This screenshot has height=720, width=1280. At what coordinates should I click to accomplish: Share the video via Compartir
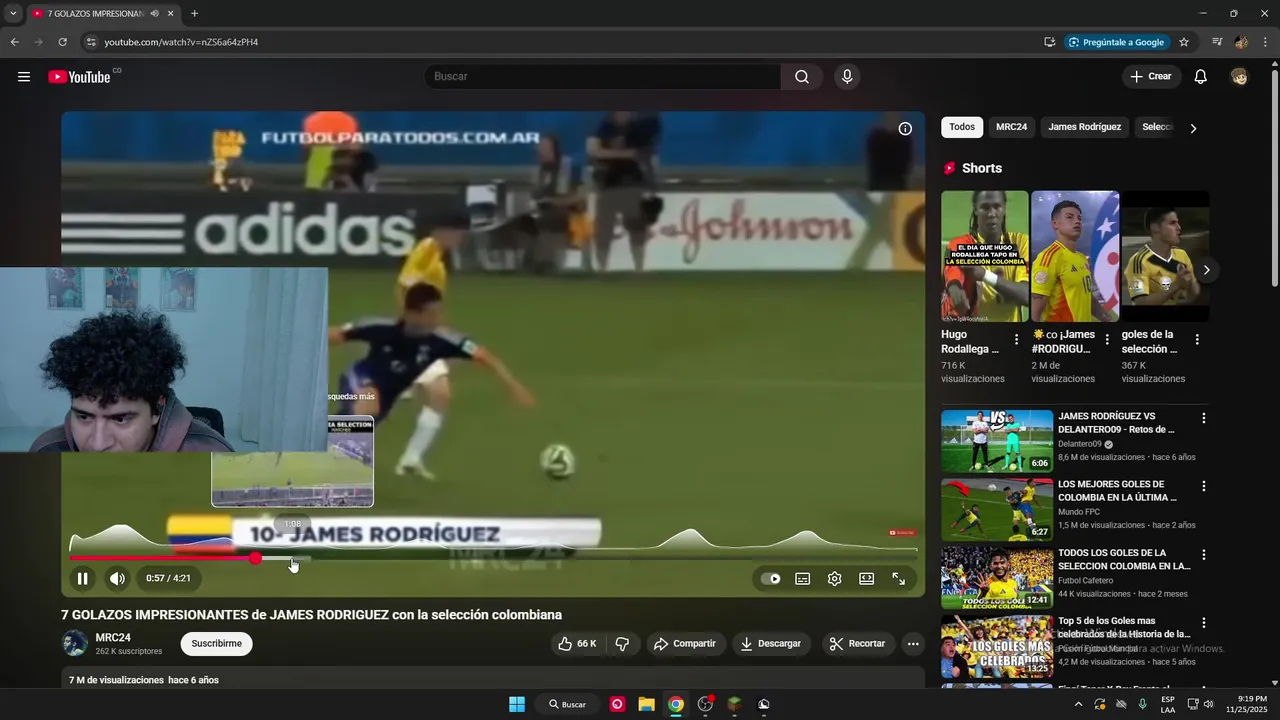[686, 644]
